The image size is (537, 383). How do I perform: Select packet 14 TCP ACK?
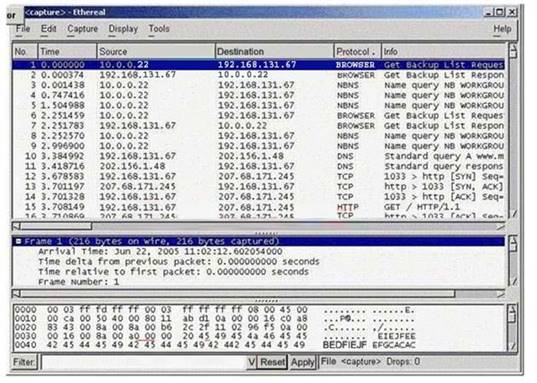pyautogui.click(x=259, y=197)
